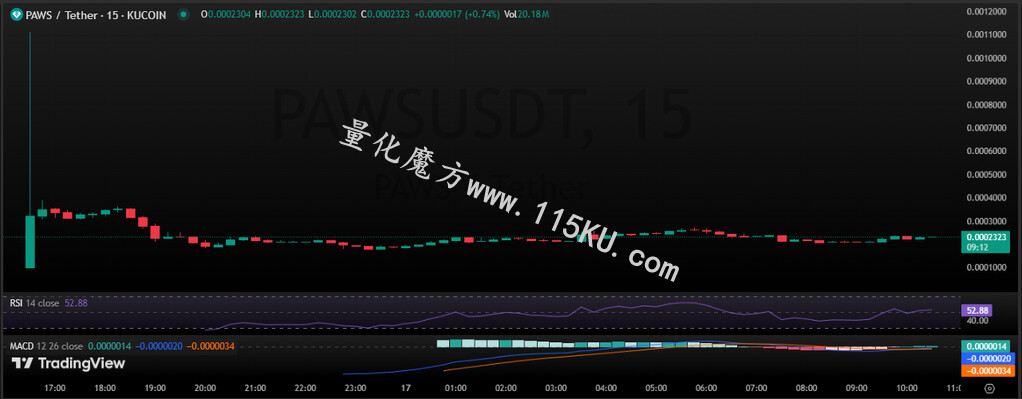This screenshot has height=399, width=1022.
Task: Click the PAWS coin logo icon
Action: (x=15, y=14)
